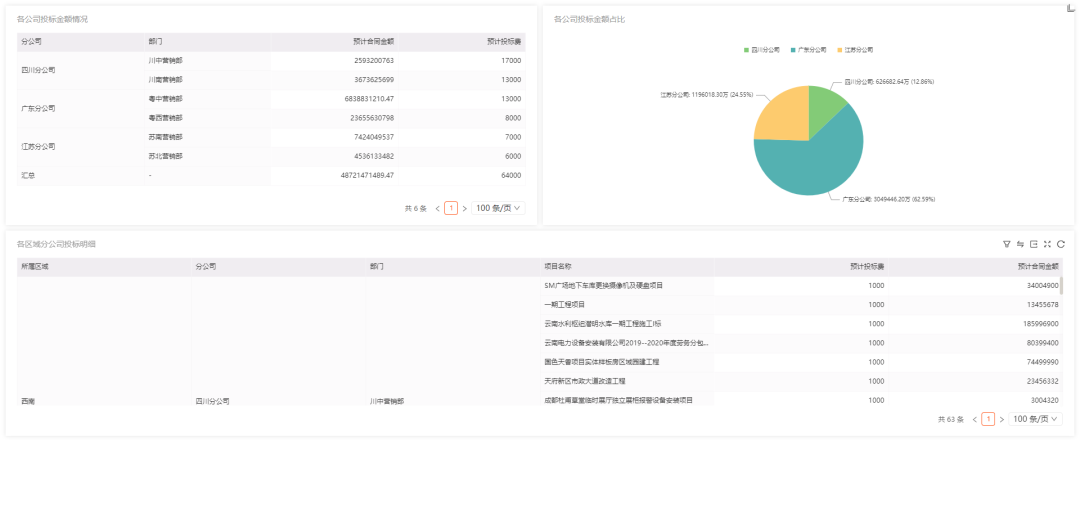The width and height of the screenshot is (1080, 527).
Task: Select page 1 in the top summary table pager
Action: [x=451, y=208]
